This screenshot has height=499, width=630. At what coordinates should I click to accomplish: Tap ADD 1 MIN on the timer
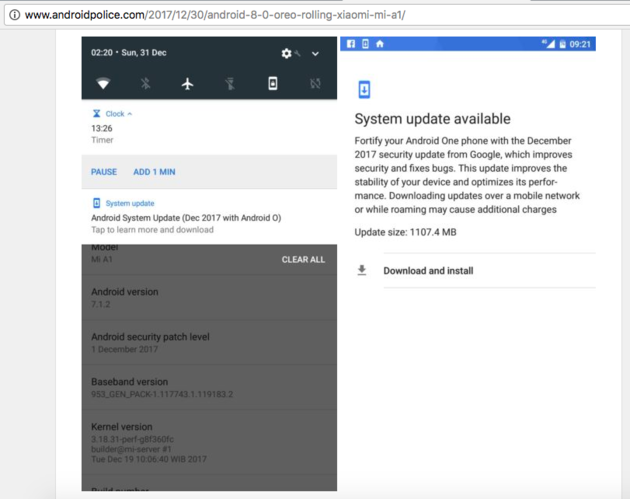(x=154, y=172)
